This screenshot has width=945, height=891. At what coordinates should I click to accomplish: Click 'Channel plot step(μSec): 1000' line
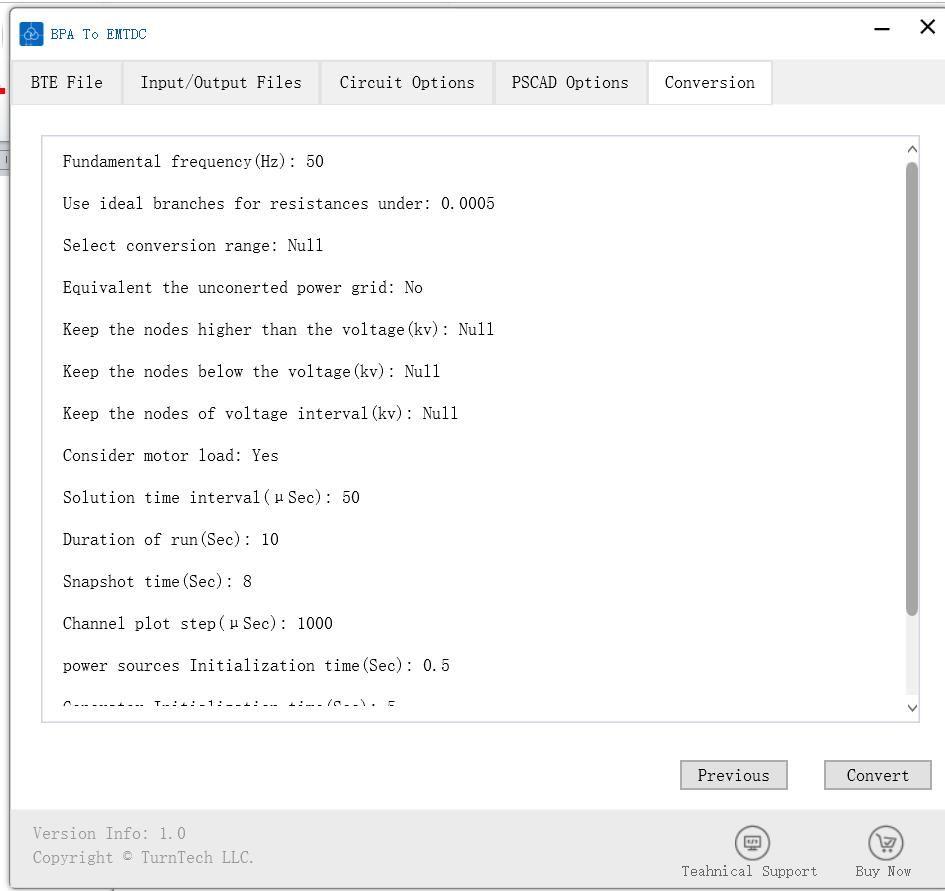click(198, 623)
